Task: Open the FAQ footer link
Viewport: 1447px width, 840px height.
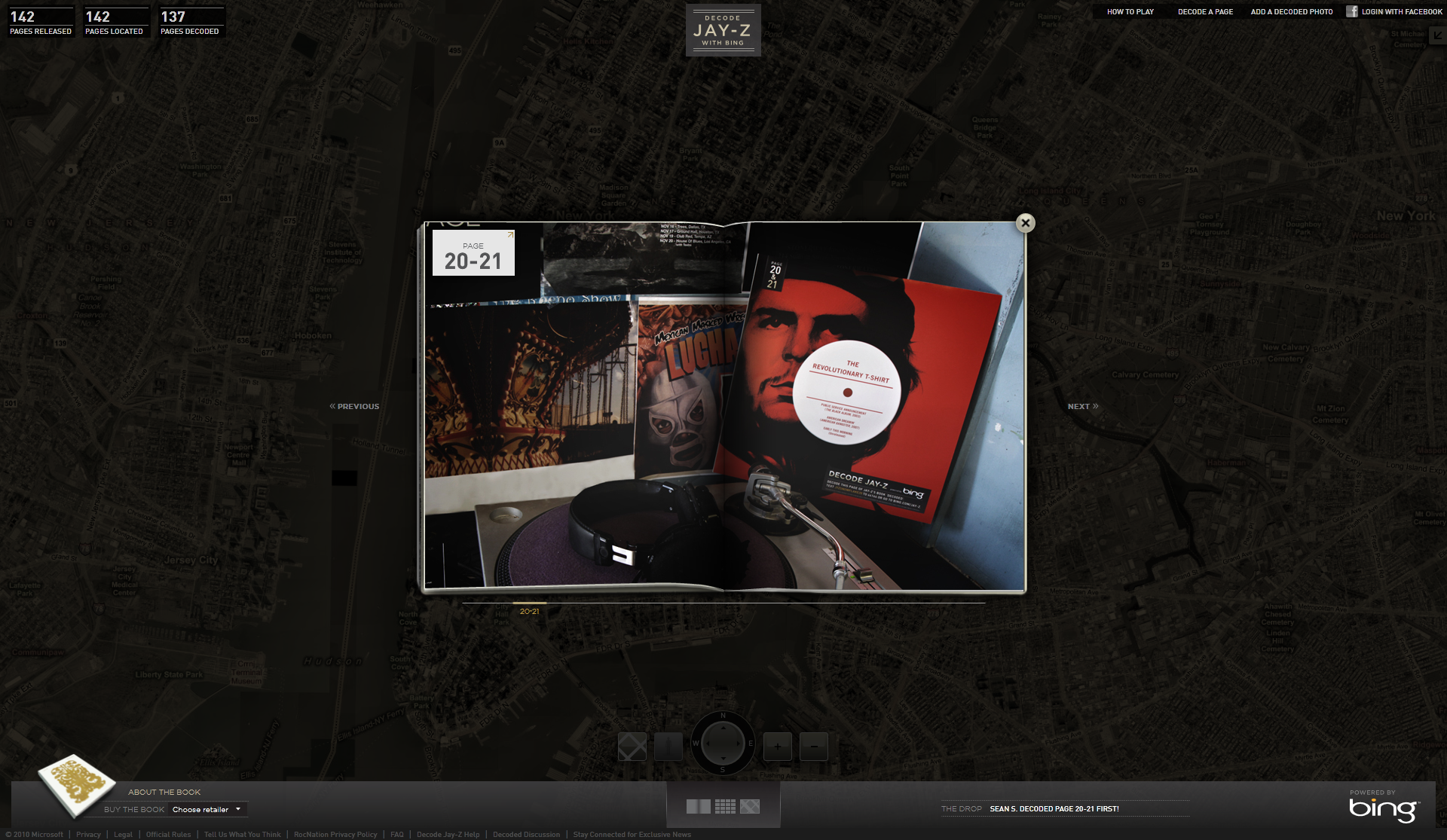Action: (396, 834)
